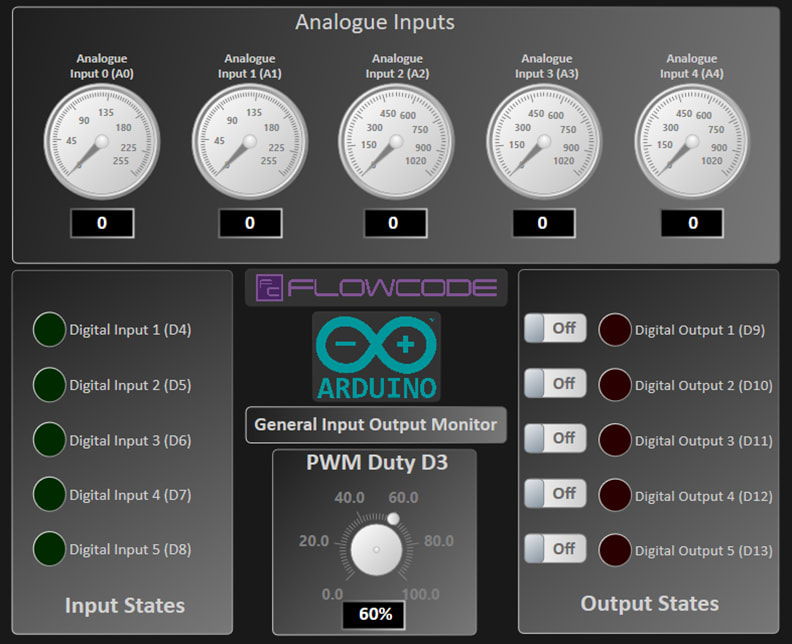Click the A4 numeric value box
This screenshot has height=644, width=792.
tap(692, 223)
